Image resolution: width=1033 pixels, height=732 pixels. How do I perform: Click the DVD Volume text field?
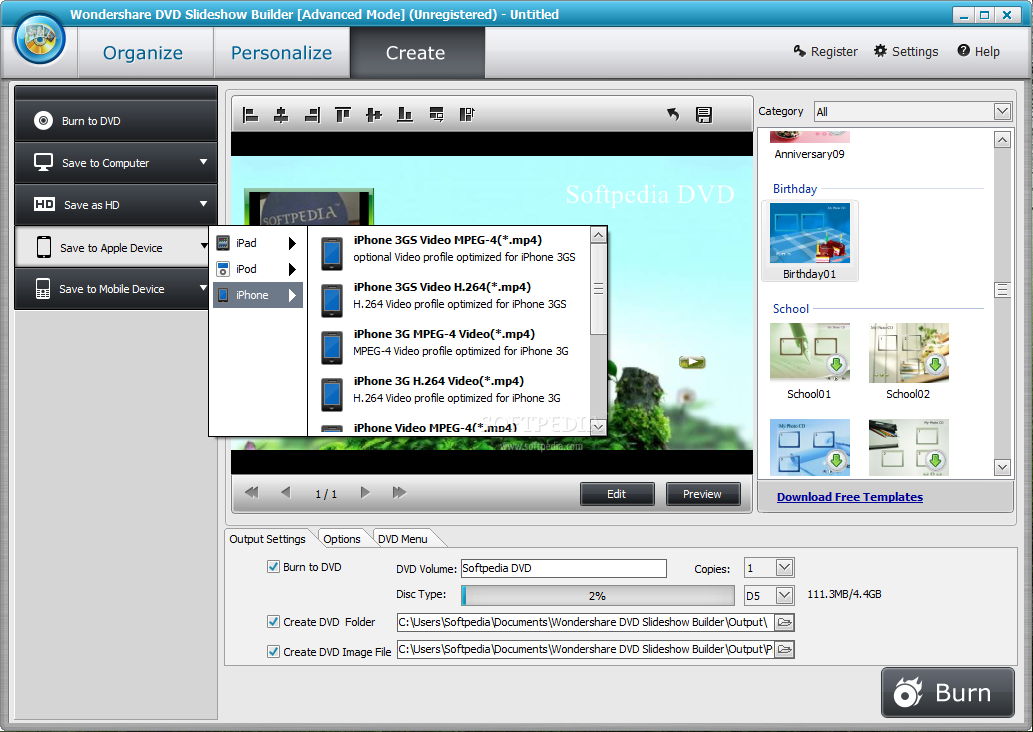coord(564,568)
